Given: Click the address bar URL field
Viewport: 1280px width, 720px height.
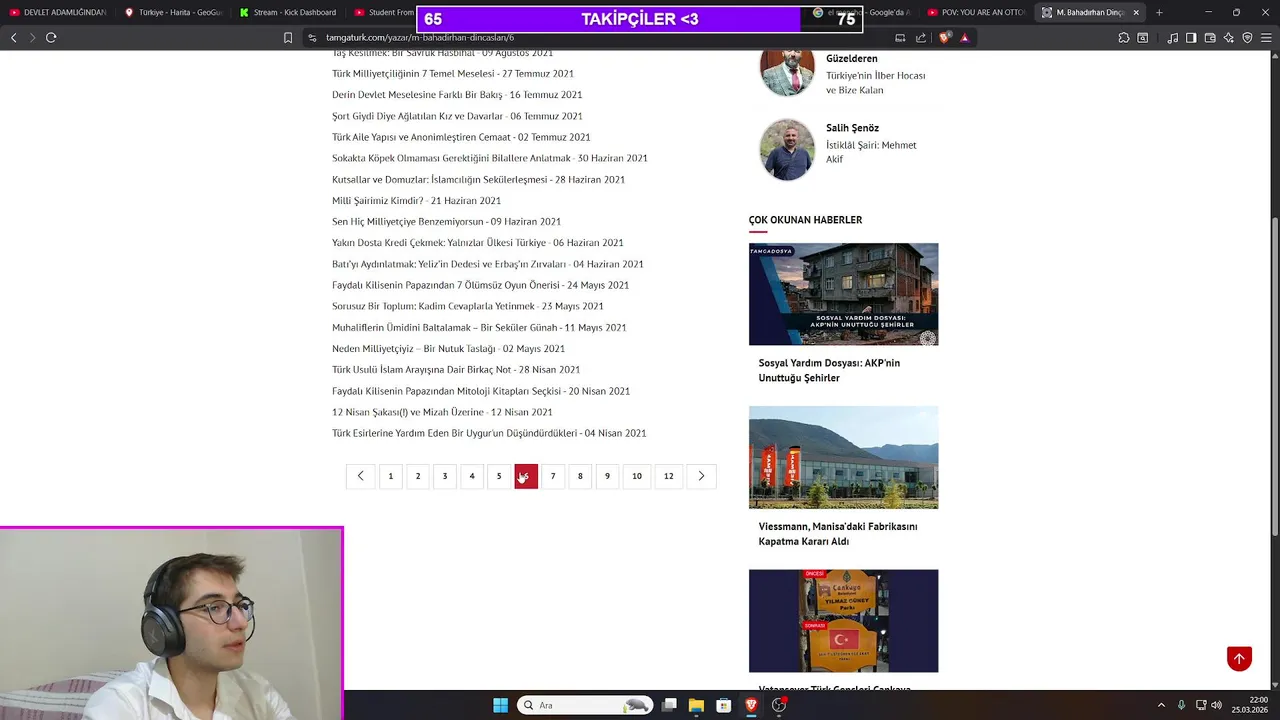Looking at the screenshot, I should [x=600, y=37].
